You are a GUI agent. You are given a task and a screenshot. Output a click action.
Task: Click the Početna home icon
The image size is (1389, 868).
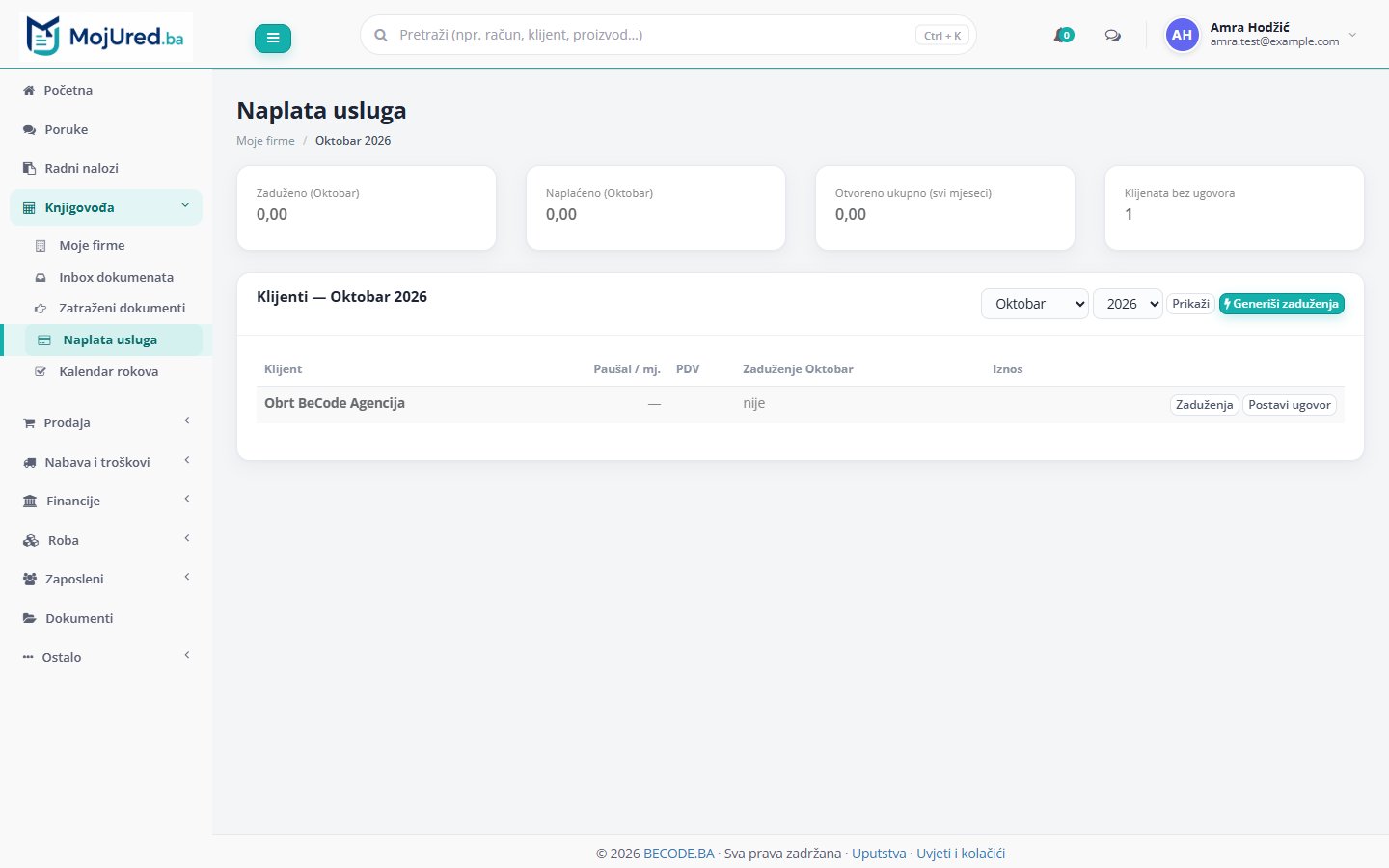tap(29, 90)
